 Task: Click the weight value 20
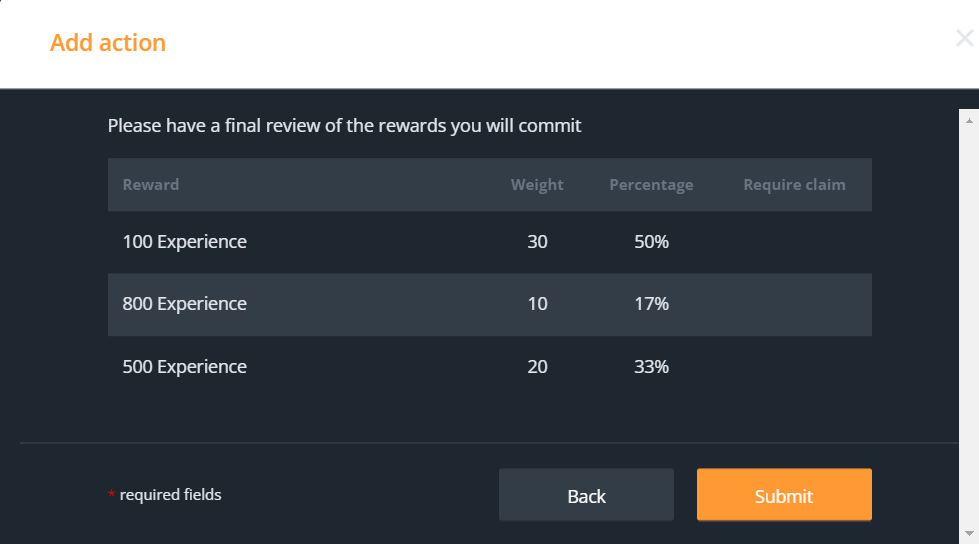click(x=537, y=367)
